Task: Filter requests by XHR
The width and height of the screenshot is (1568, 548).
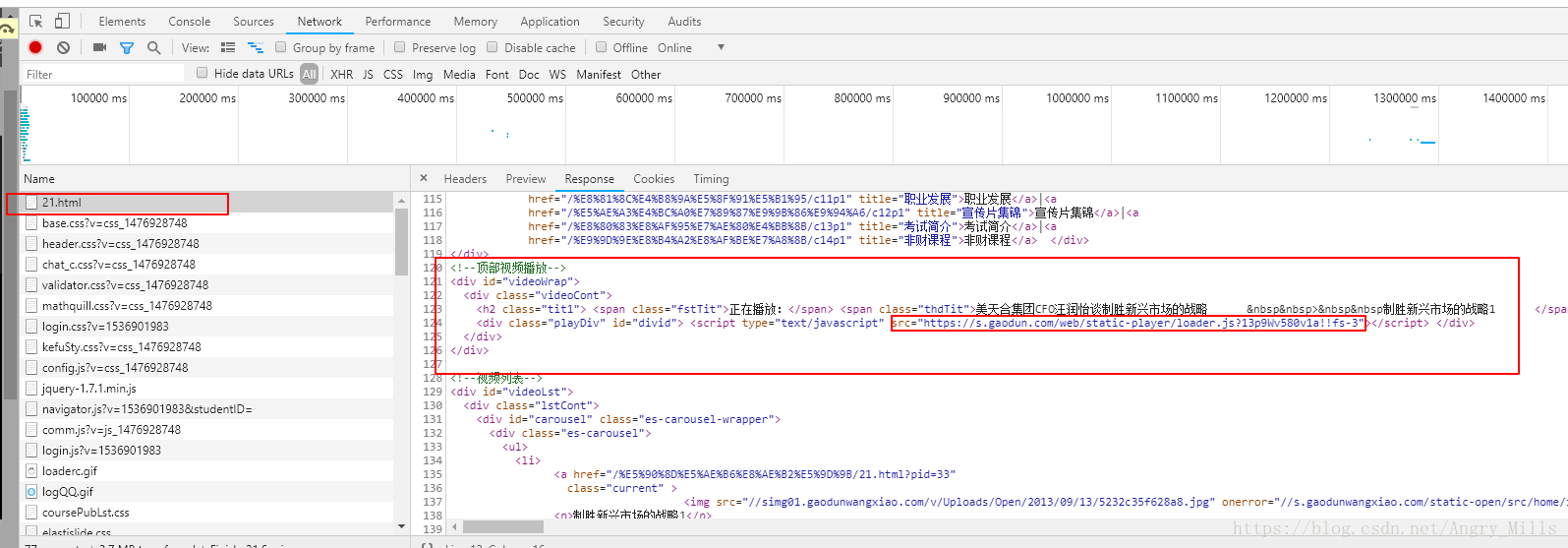Action: [x=342, y=74]
